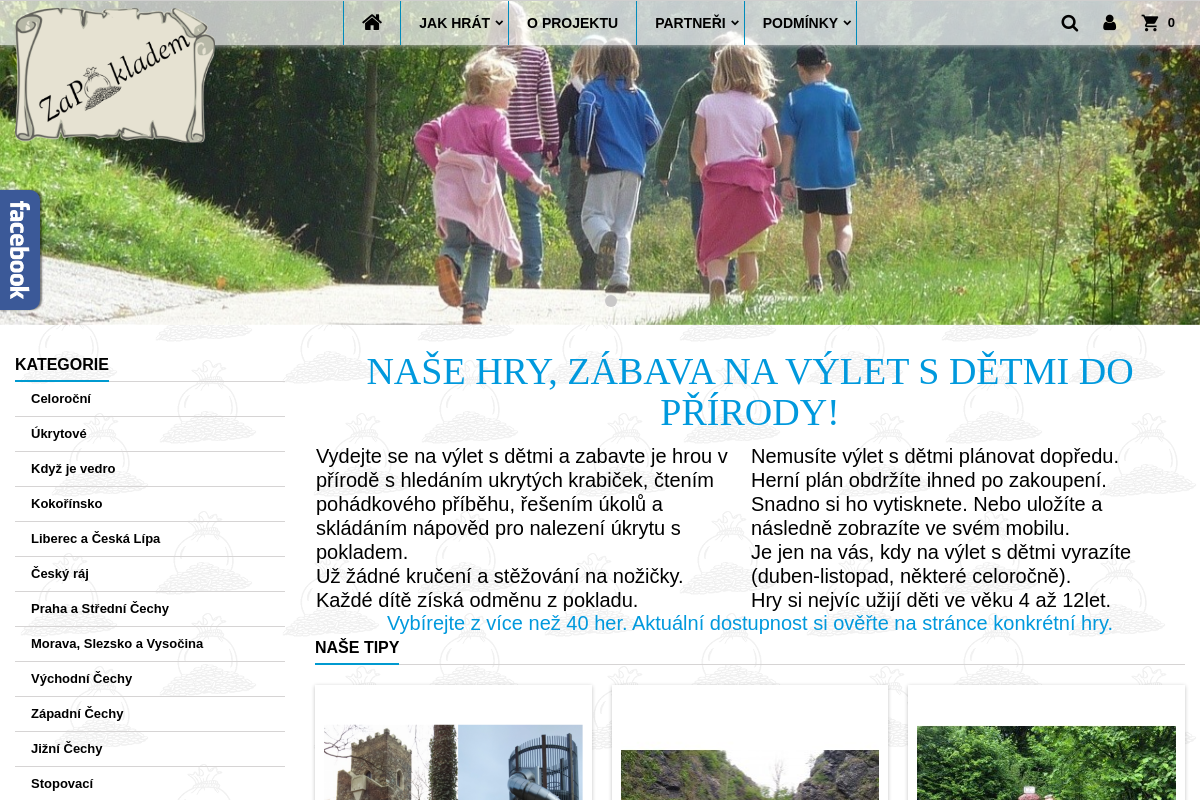Click the ZaPokladem logo
The height and width of the screenshot is (800, 1200).
click(112, 77)
